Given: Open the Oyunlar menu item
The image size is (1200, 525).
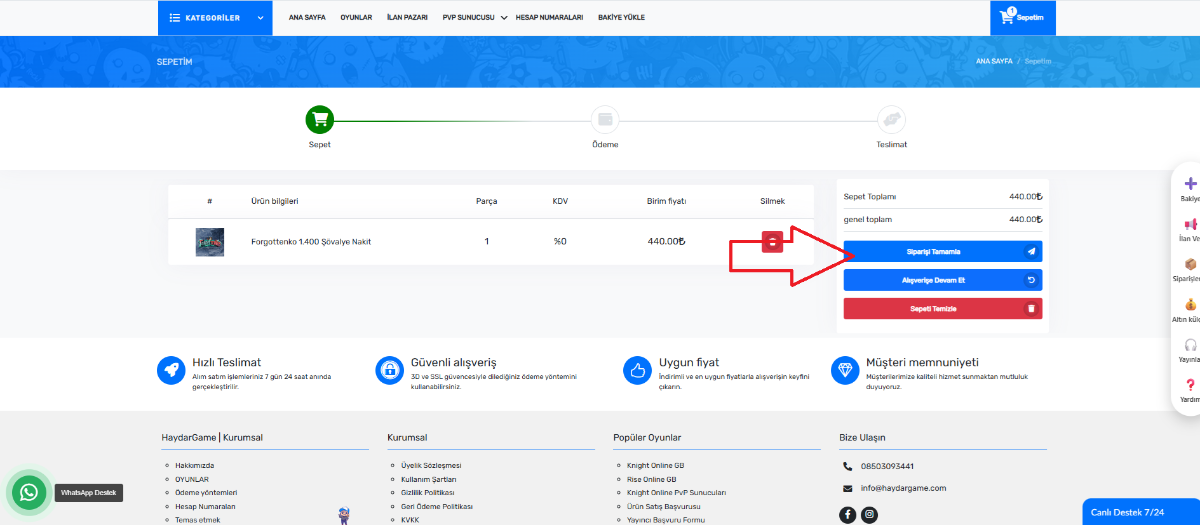Looking at the screenshot, I should click(x=356, y=18).
